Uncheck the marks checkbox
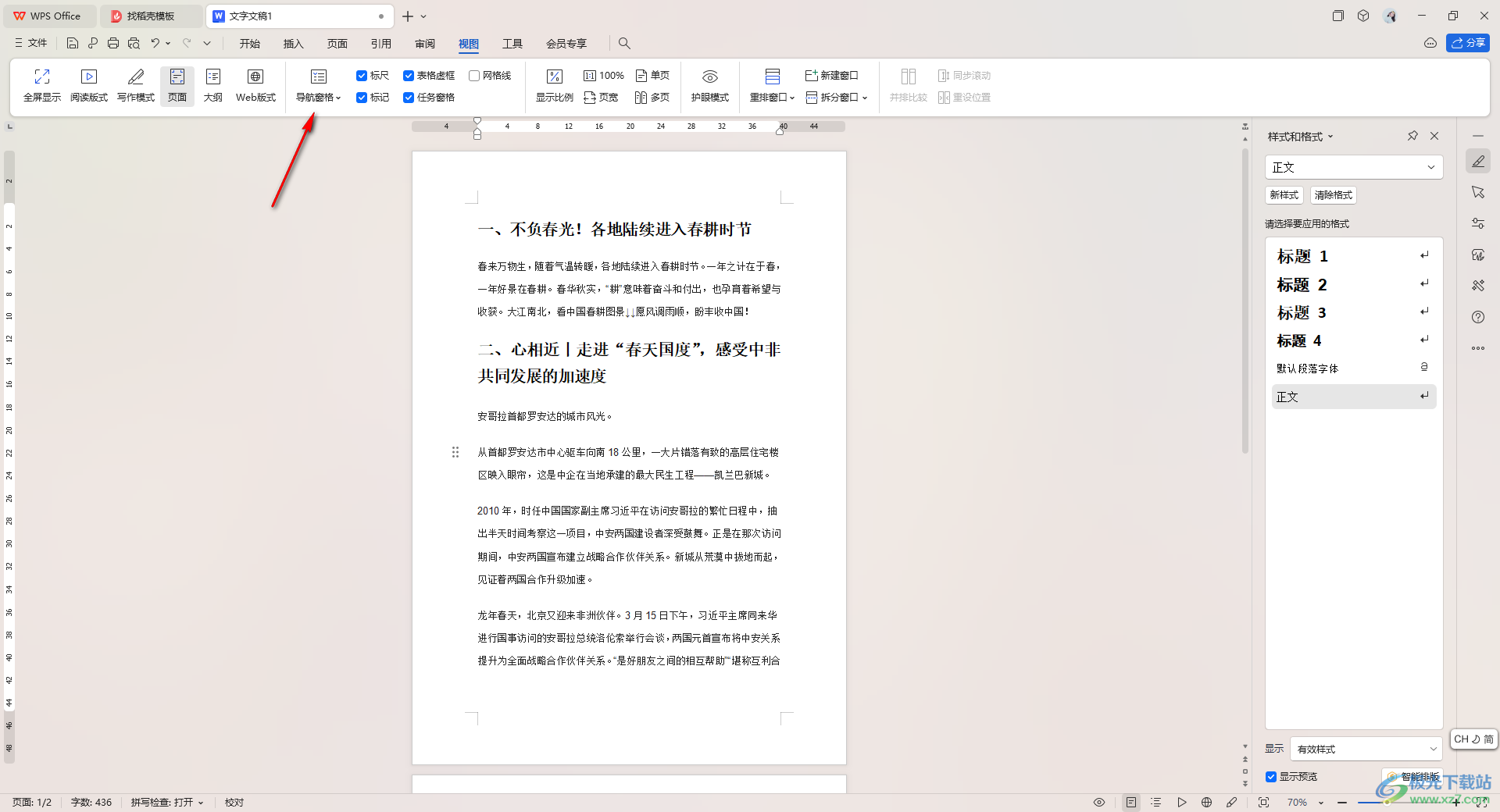 362,98
